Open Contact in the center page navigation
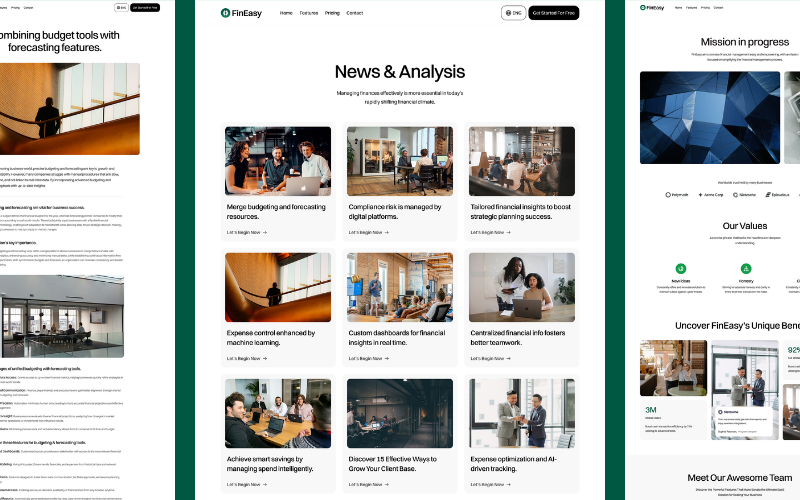This screenshot has height=500, width=800. click(x=355, y=13)
